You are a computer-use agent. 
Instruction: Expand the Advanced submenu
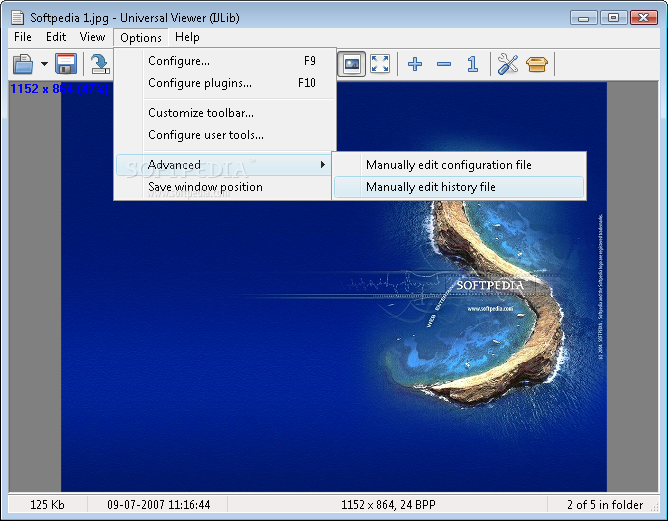(x=224, y=165)
